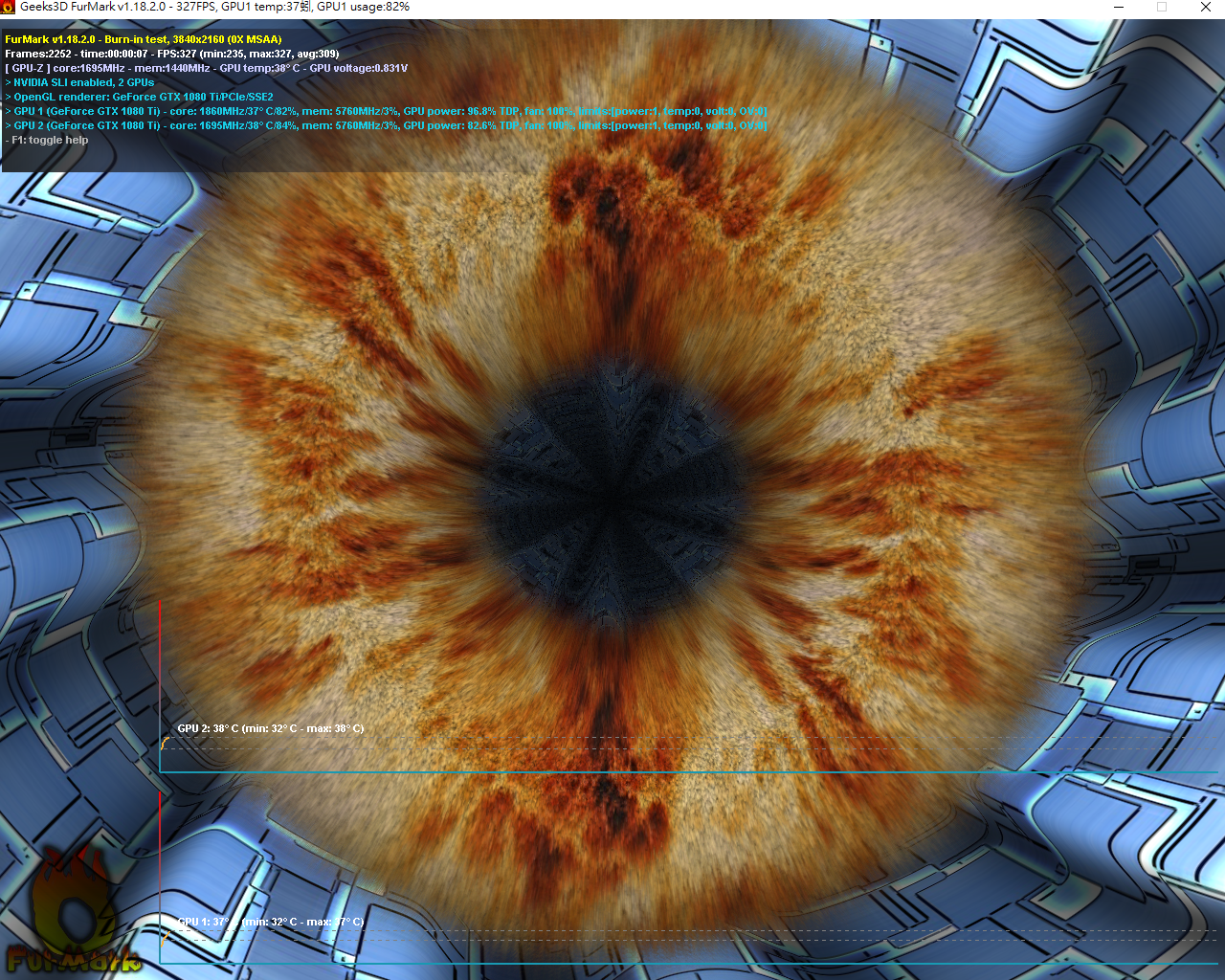Viewport: 1225px width, 980px height.
Task: Click the 'Frames:2252 - time:00:00:07' line
Action: coord(172,54)
